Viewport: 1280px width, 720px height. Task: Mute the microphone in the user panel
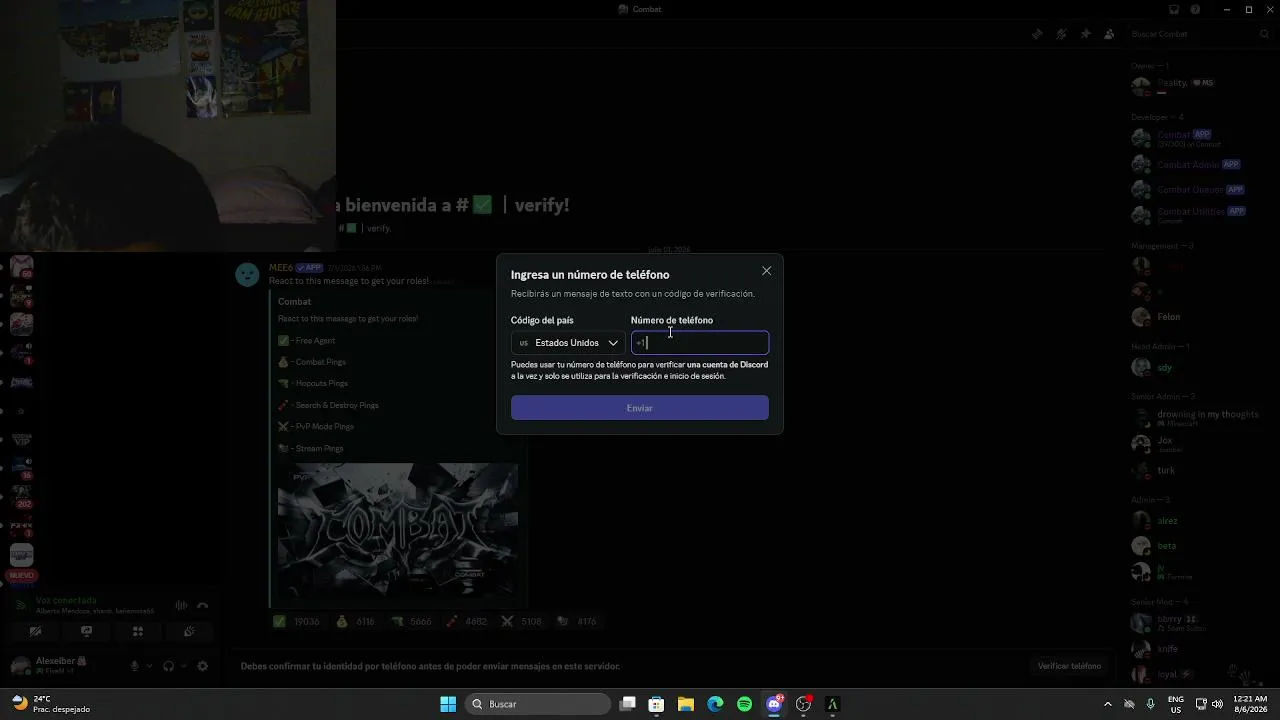[x=135, y=666]
